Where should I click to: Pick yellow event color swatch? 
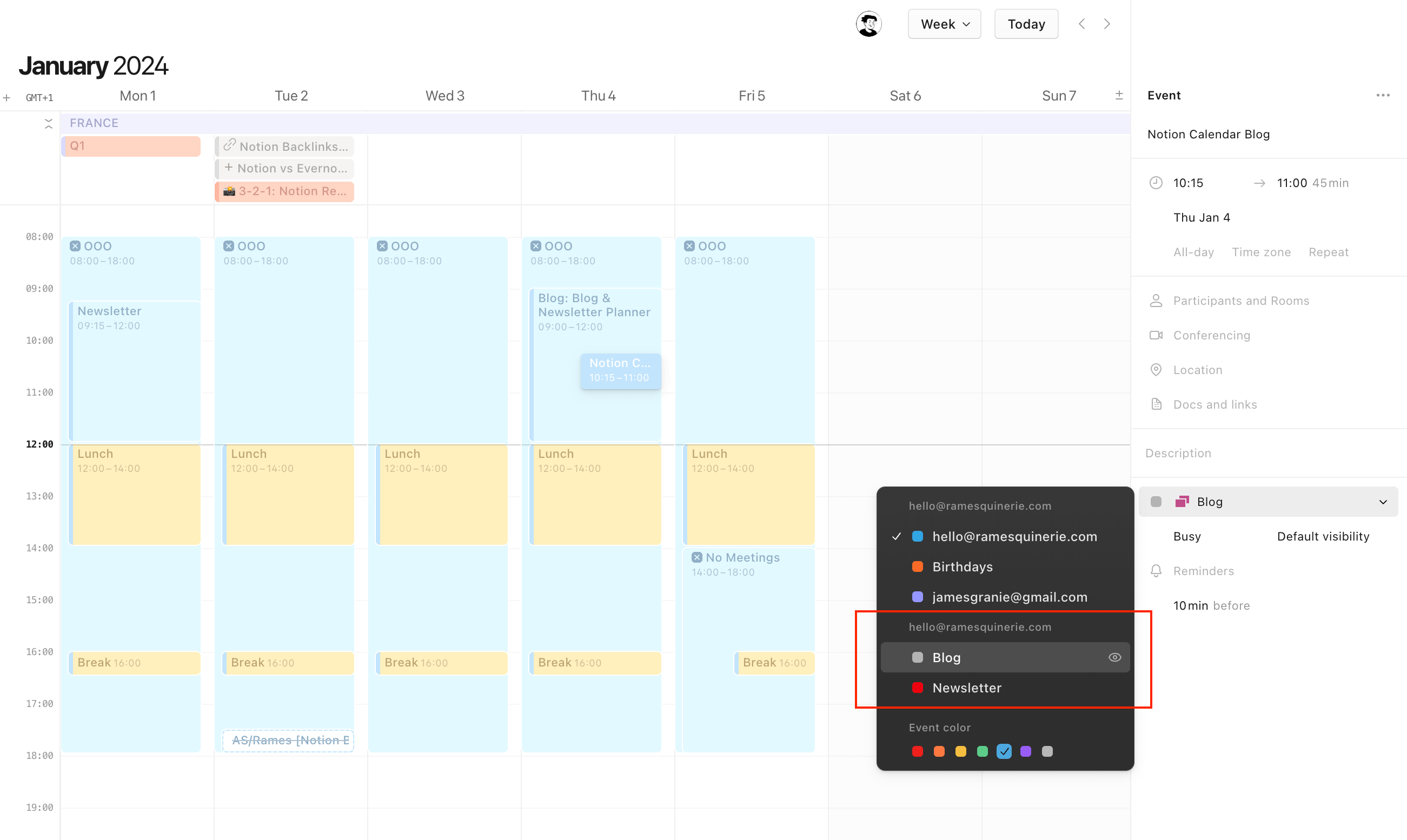(960, 751)
